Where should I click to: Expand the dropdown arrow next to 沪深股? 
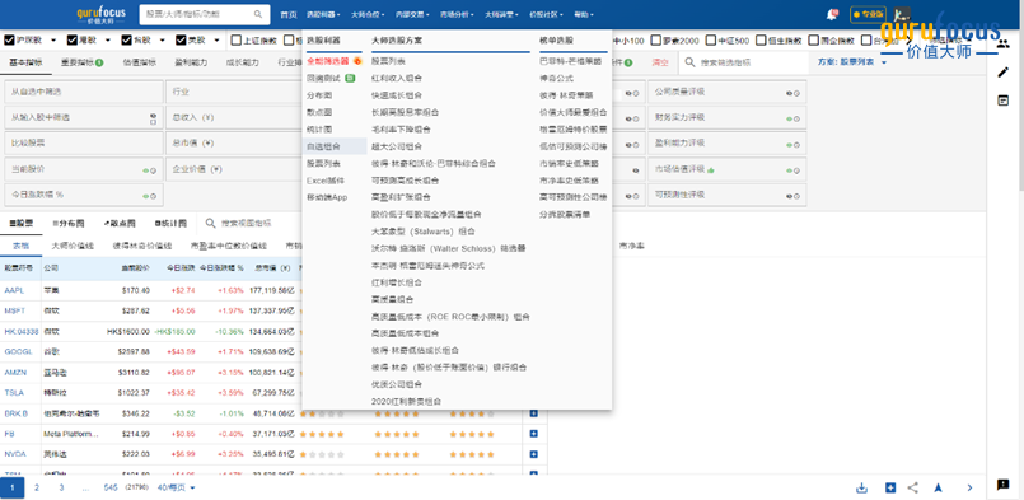point(52,40)
